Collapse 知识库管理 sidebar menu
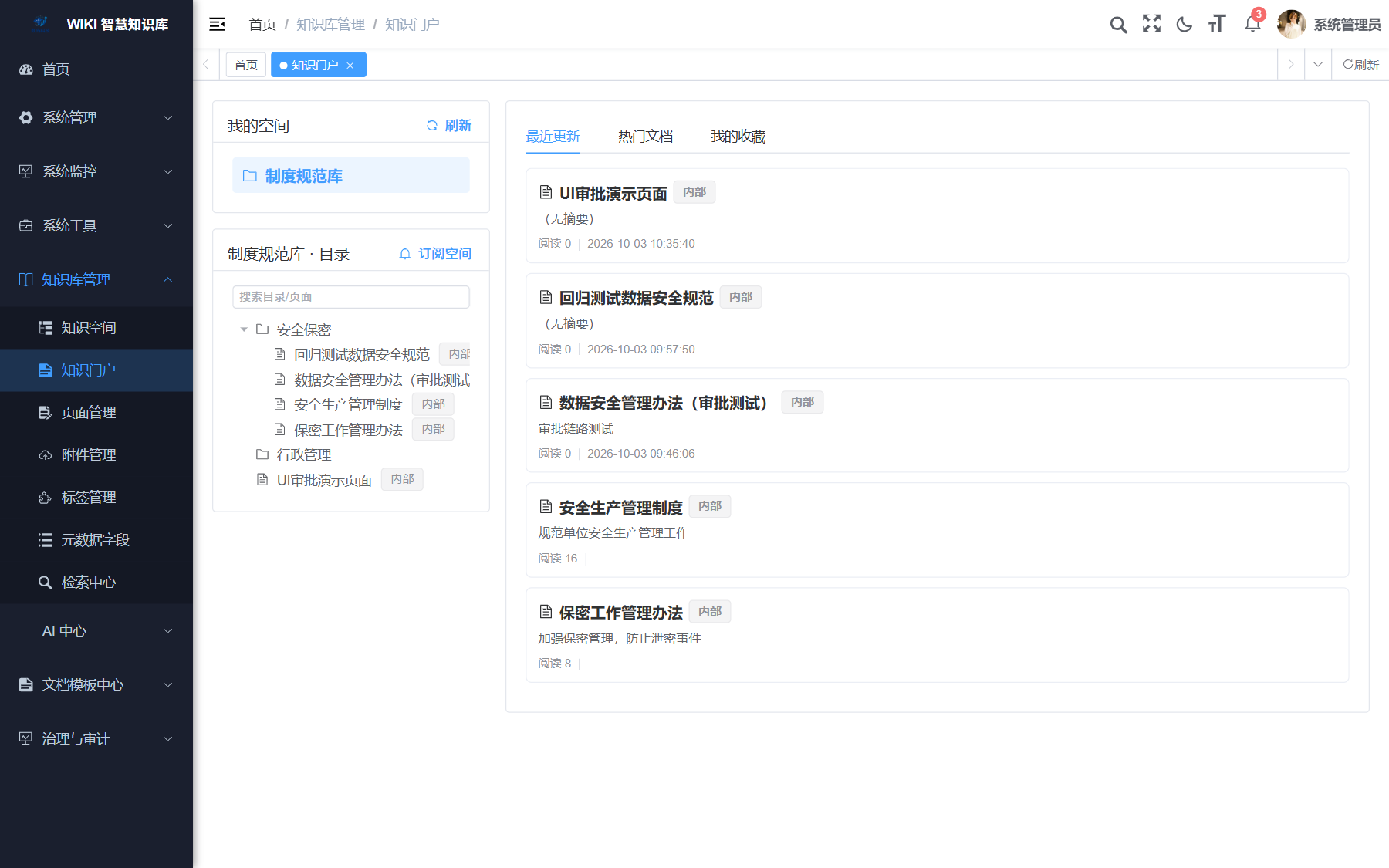Viewport: 1389px width, 868px height. point(96,279)
